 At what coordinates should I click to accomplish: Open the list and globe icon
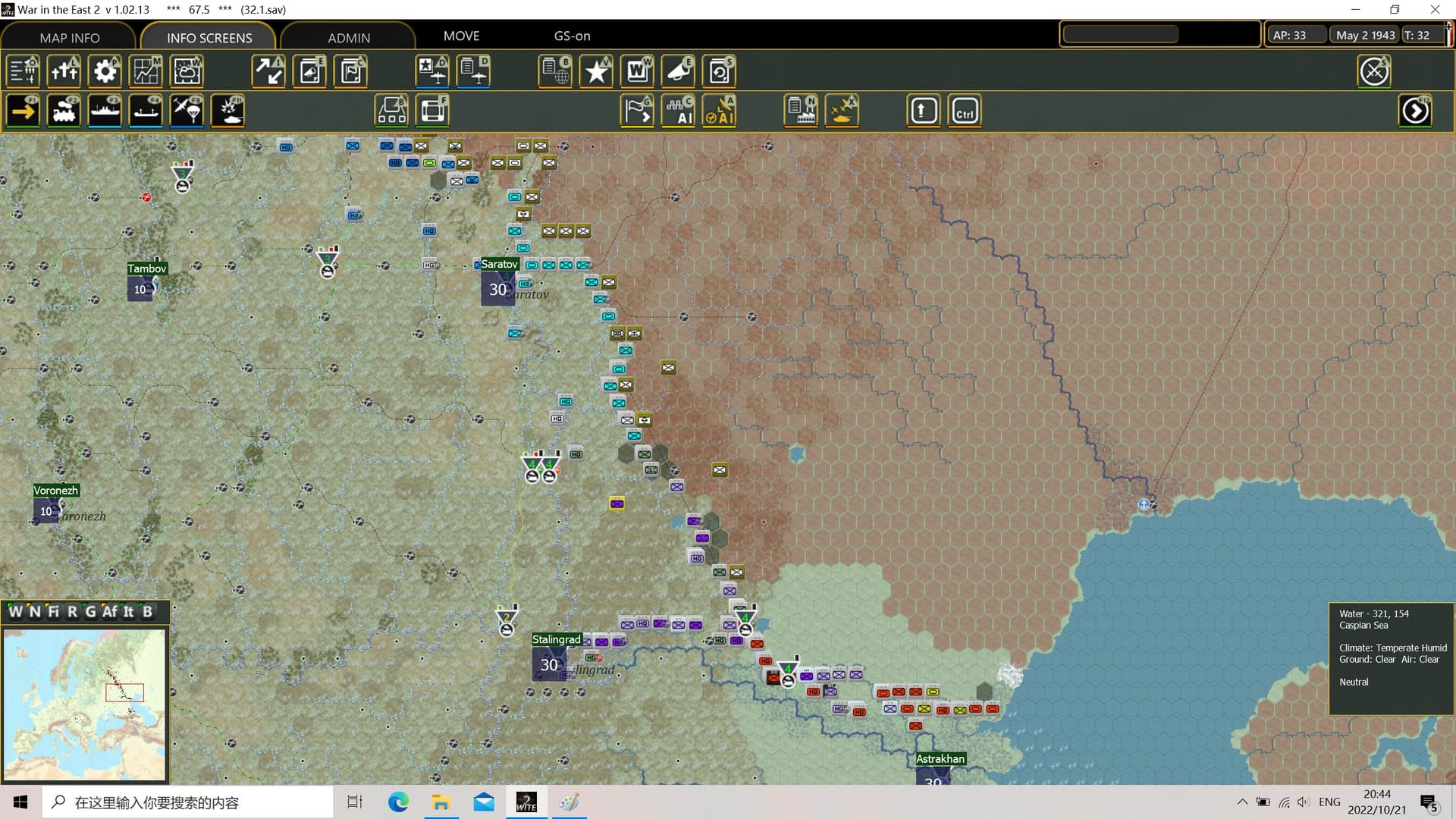[x=555, y=71]
